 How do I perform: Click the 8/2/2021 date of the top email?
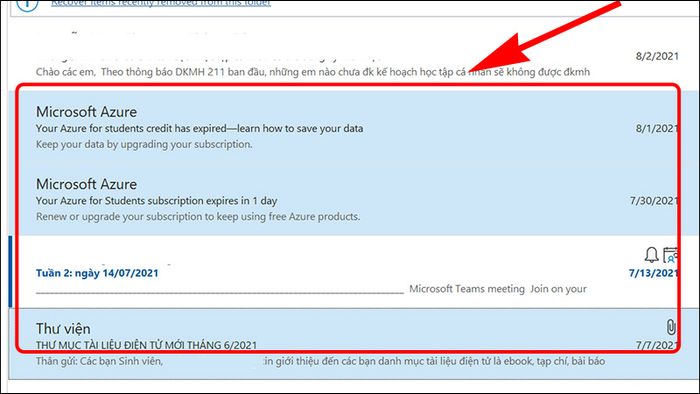click(657, 56)
